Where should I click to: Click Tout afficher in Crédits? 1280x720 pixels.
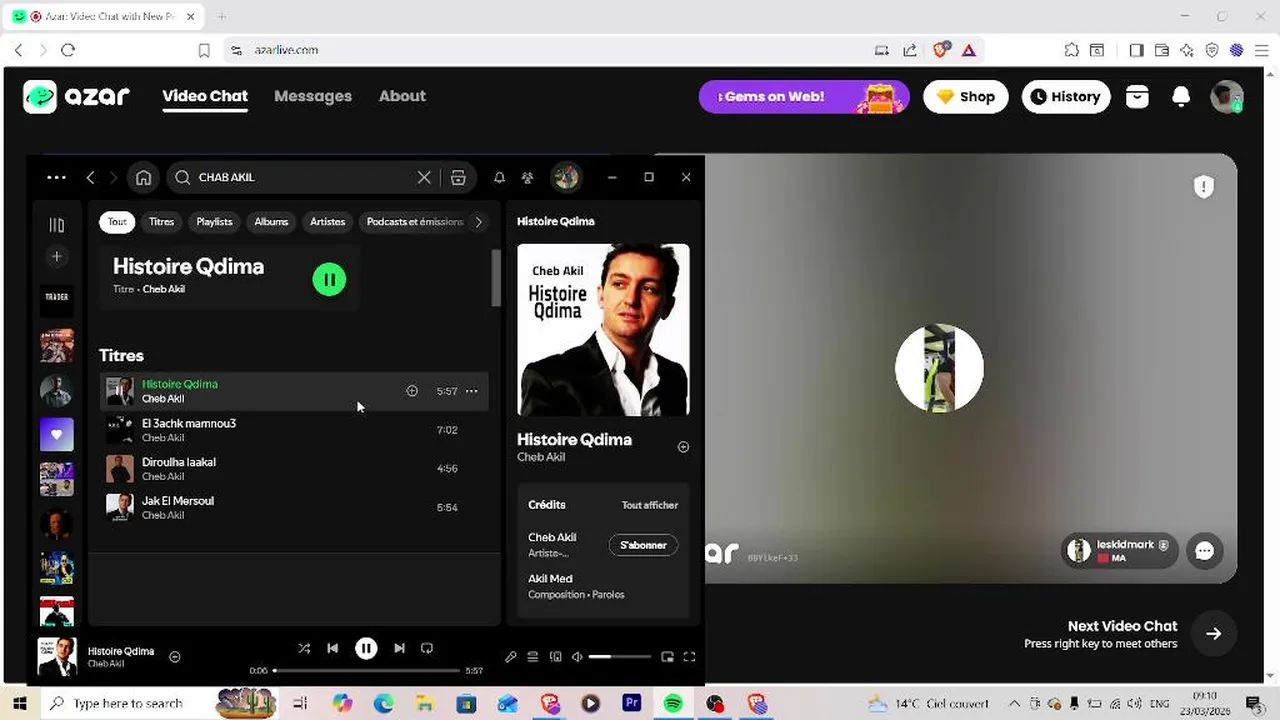pos(650,505)
